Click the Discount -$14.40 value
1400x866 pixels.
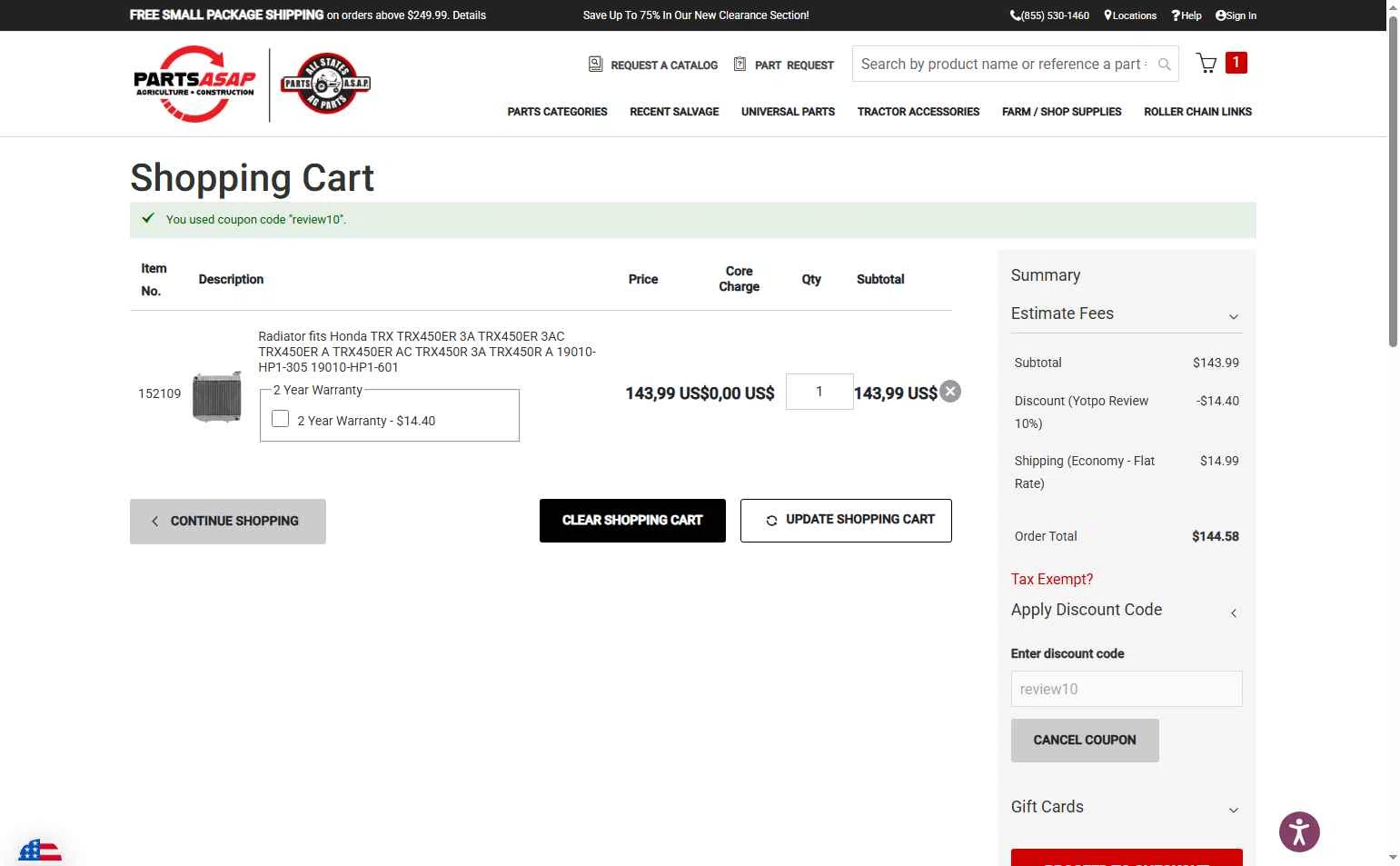tap(1217, 401)
